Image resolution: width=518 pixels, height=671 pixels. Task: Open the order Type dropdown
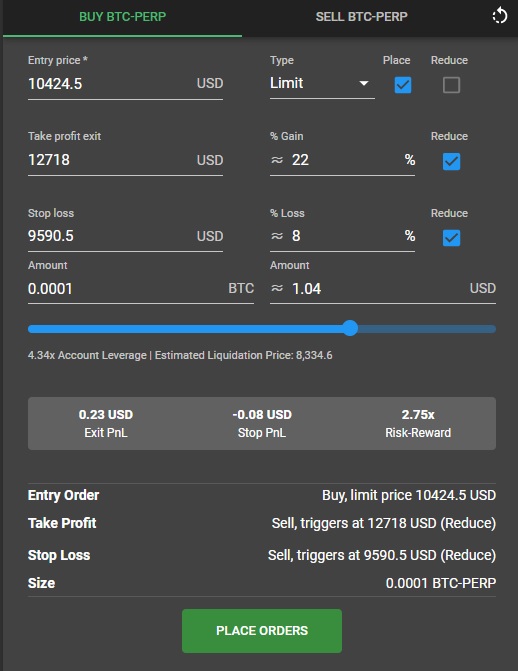(322, 83)
